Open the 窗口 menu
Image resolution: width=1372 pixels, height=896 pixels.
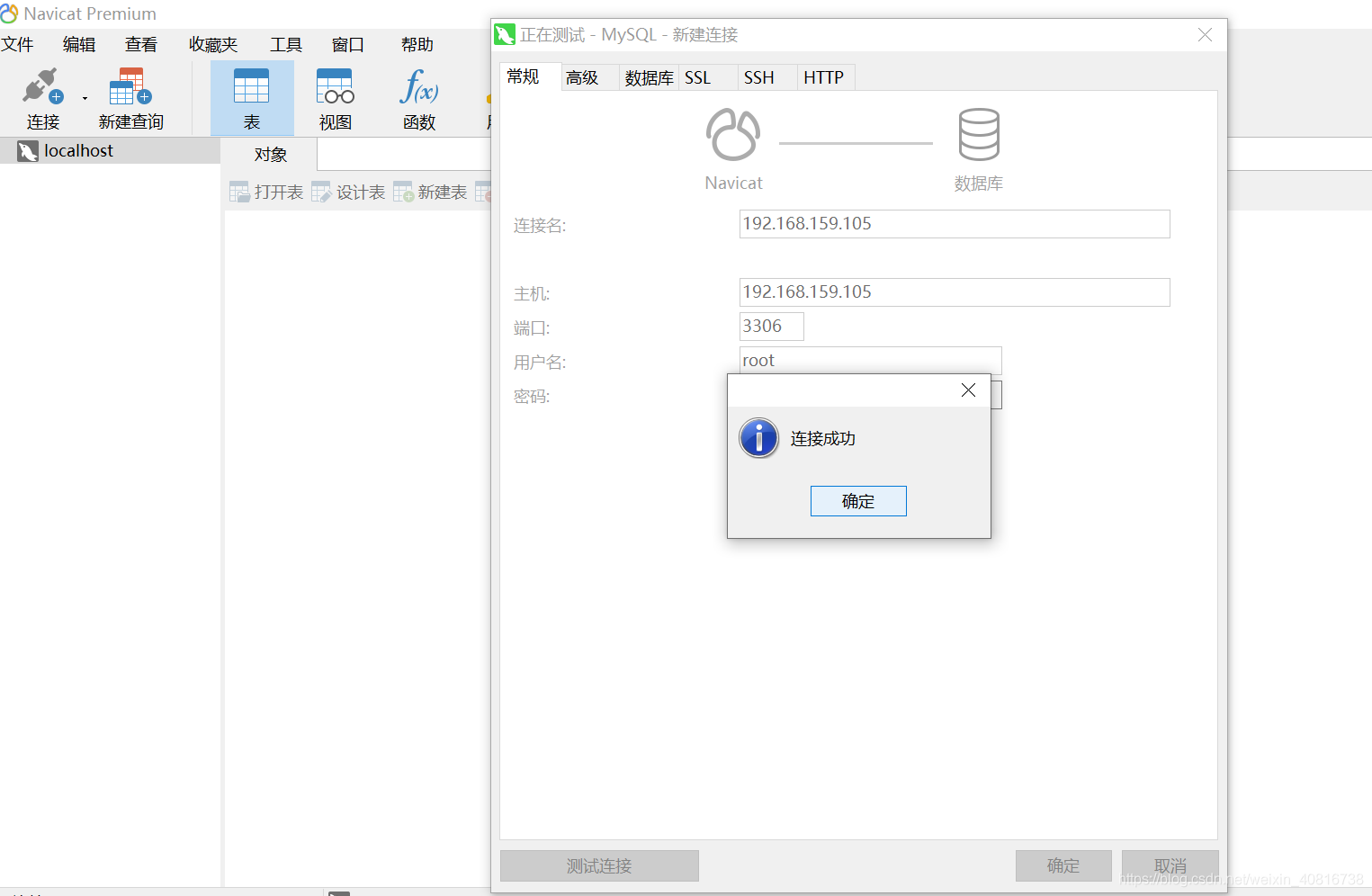point(348,44)
